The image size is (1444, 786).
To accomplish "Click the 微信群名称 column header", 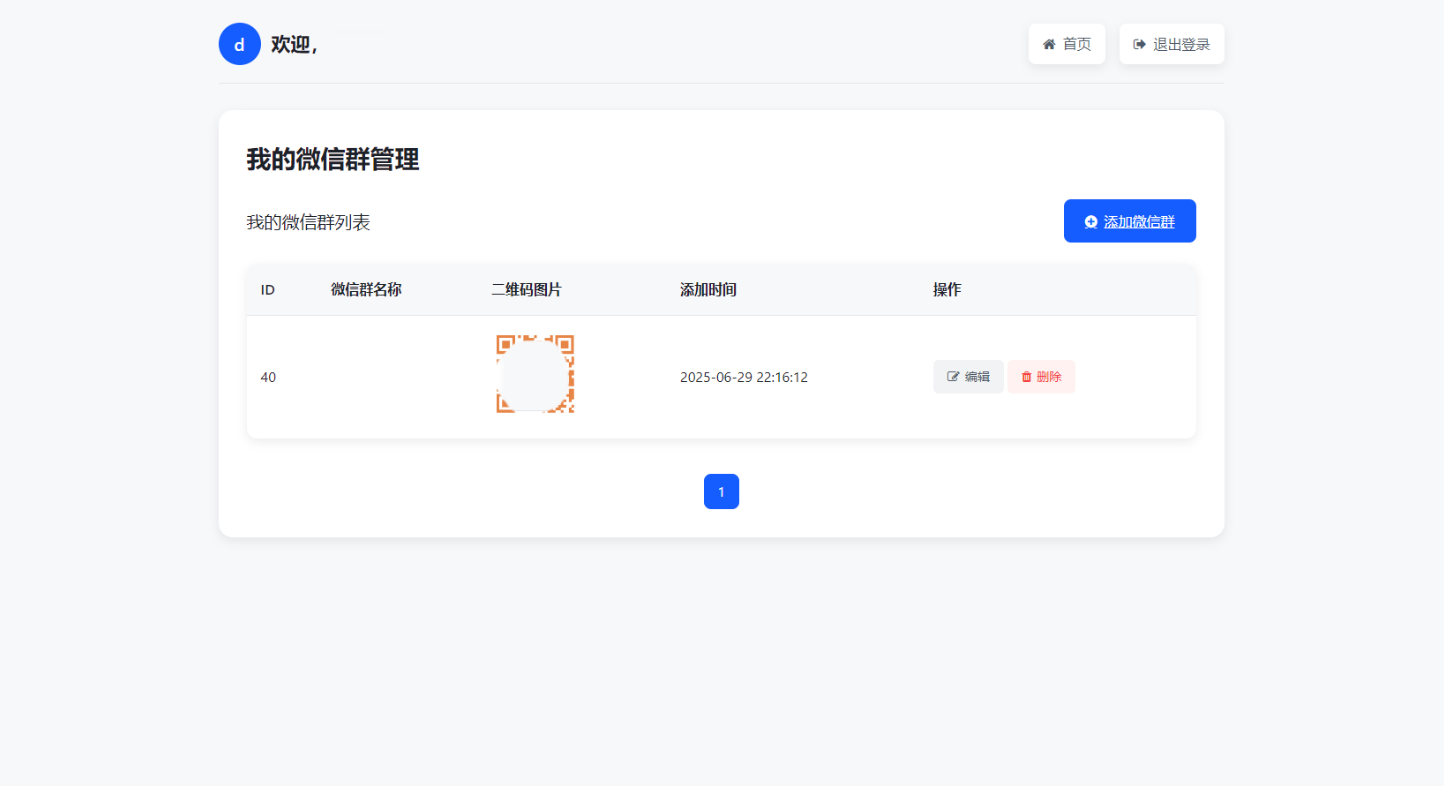I will pyautogui.click(x=366, y=290).
